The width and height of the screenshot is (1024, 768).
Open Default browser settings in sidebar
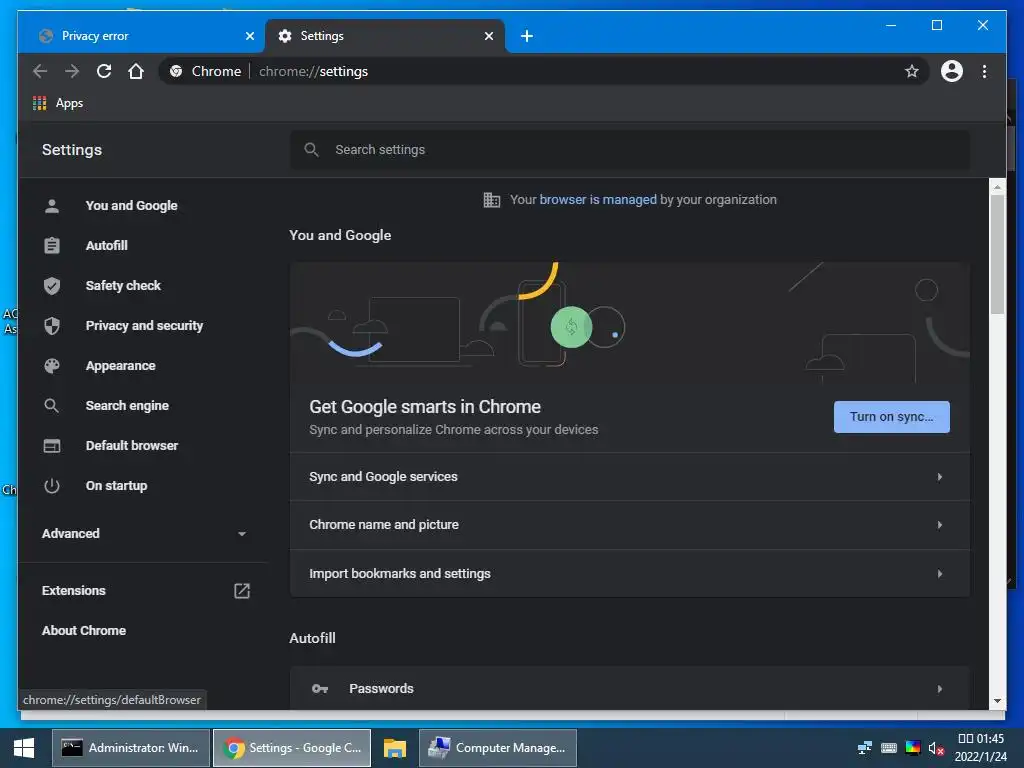pos(131,445)
